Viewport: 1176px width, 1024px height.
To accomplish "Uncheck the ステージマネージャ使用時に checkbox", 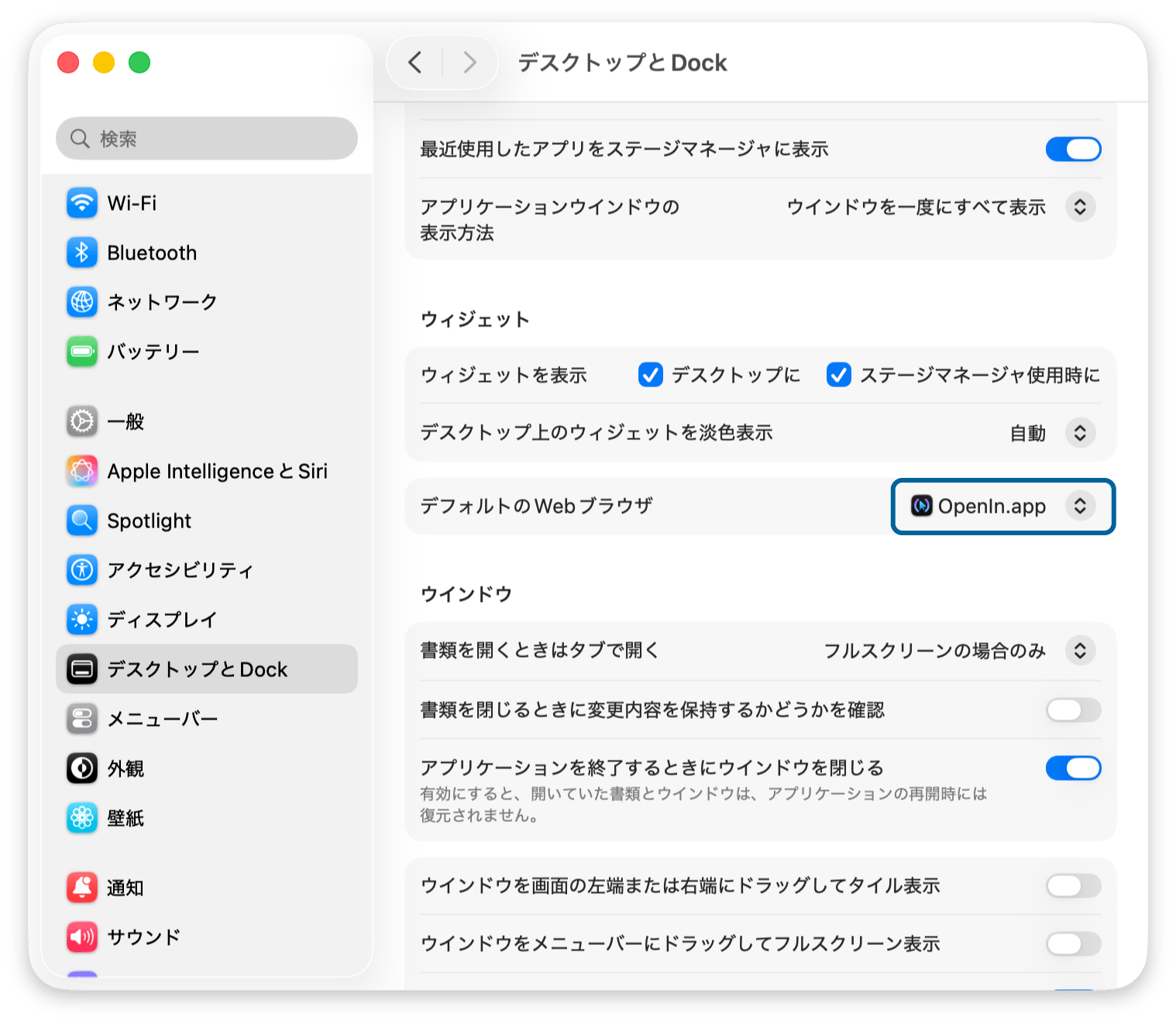I will (839, 375).
